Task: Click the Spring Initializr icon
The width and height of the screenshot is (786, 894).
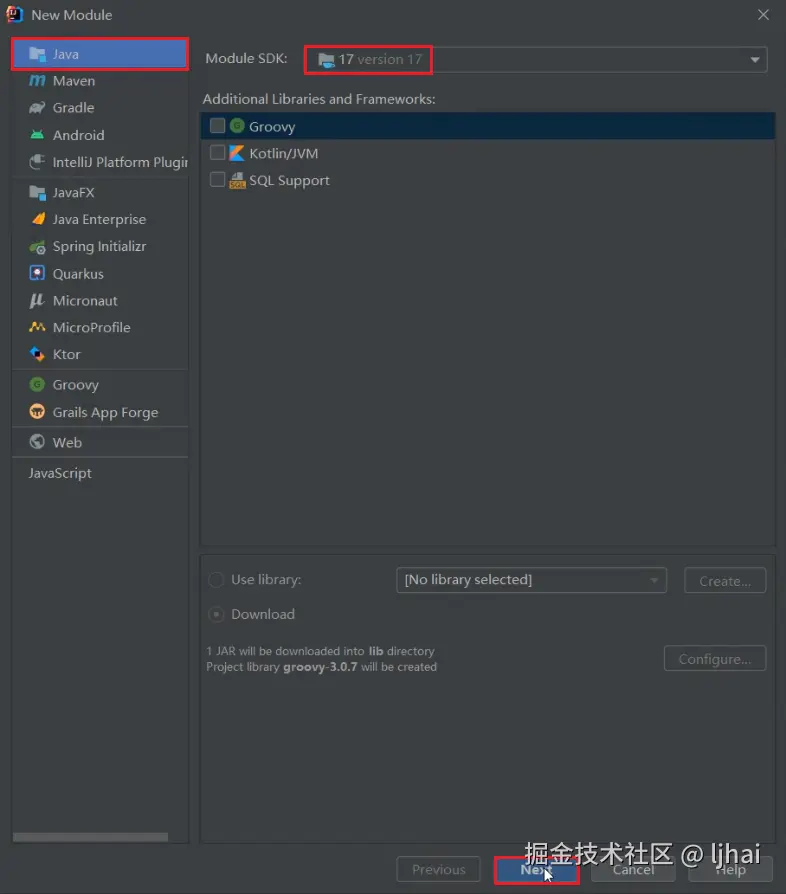Action: click(x=37, y=247)
